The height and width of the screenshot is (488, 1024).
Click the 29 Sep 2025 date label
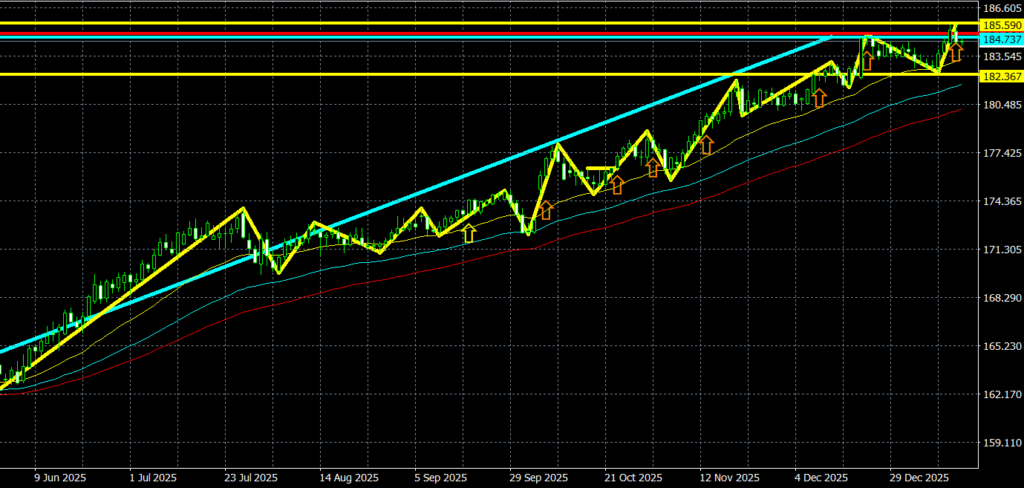click(x=540, y=478)
